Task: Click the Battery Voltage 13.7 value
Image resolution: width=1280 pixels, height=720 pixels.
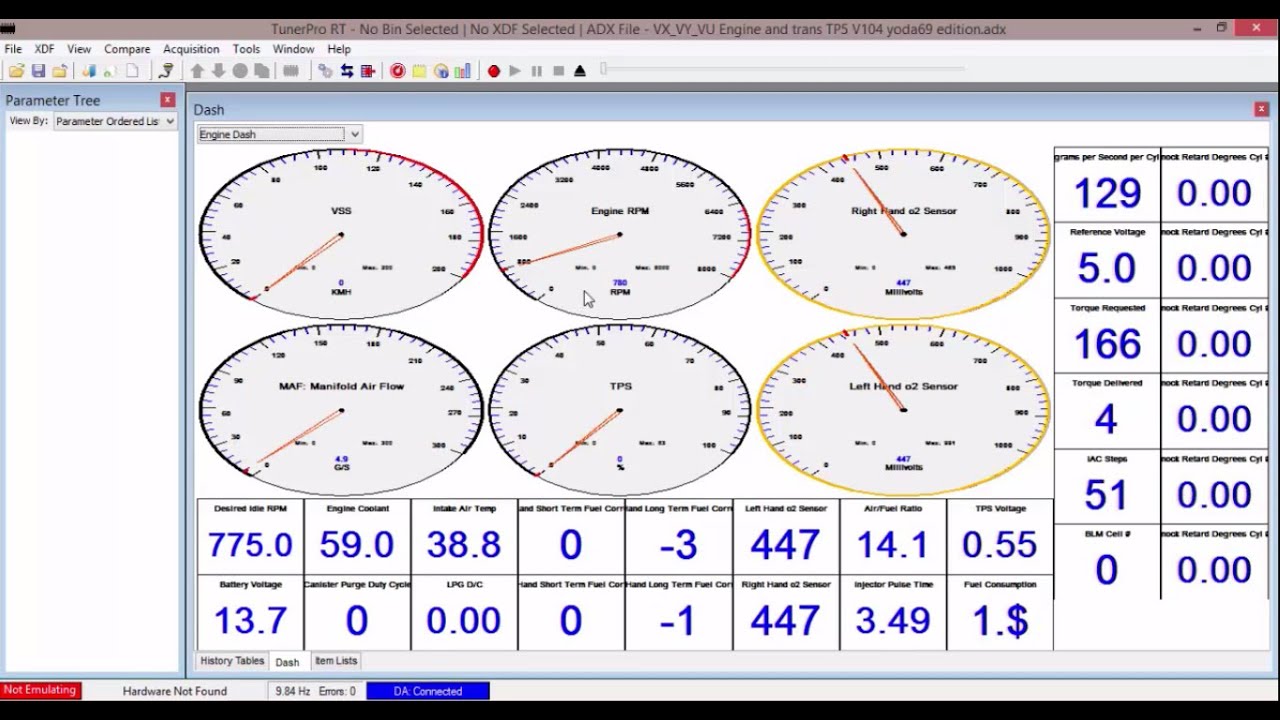Action: click(x=250, y=621)
